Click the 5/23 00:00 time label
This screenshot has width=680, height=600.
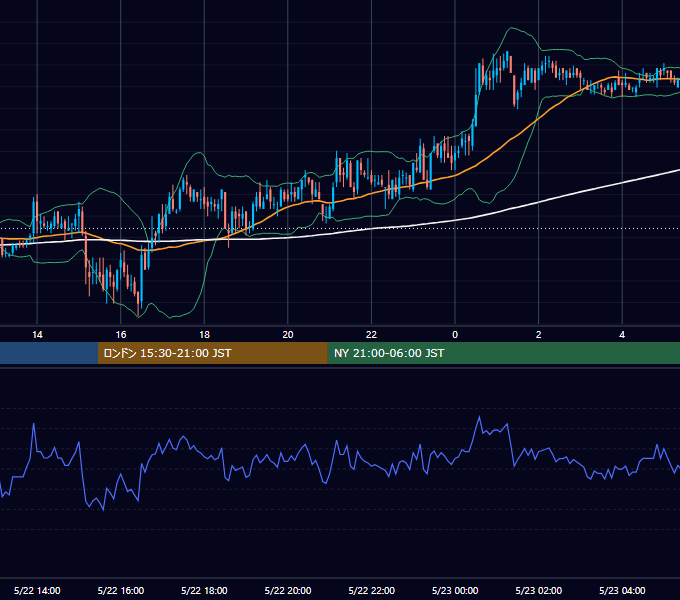point(455,590)
